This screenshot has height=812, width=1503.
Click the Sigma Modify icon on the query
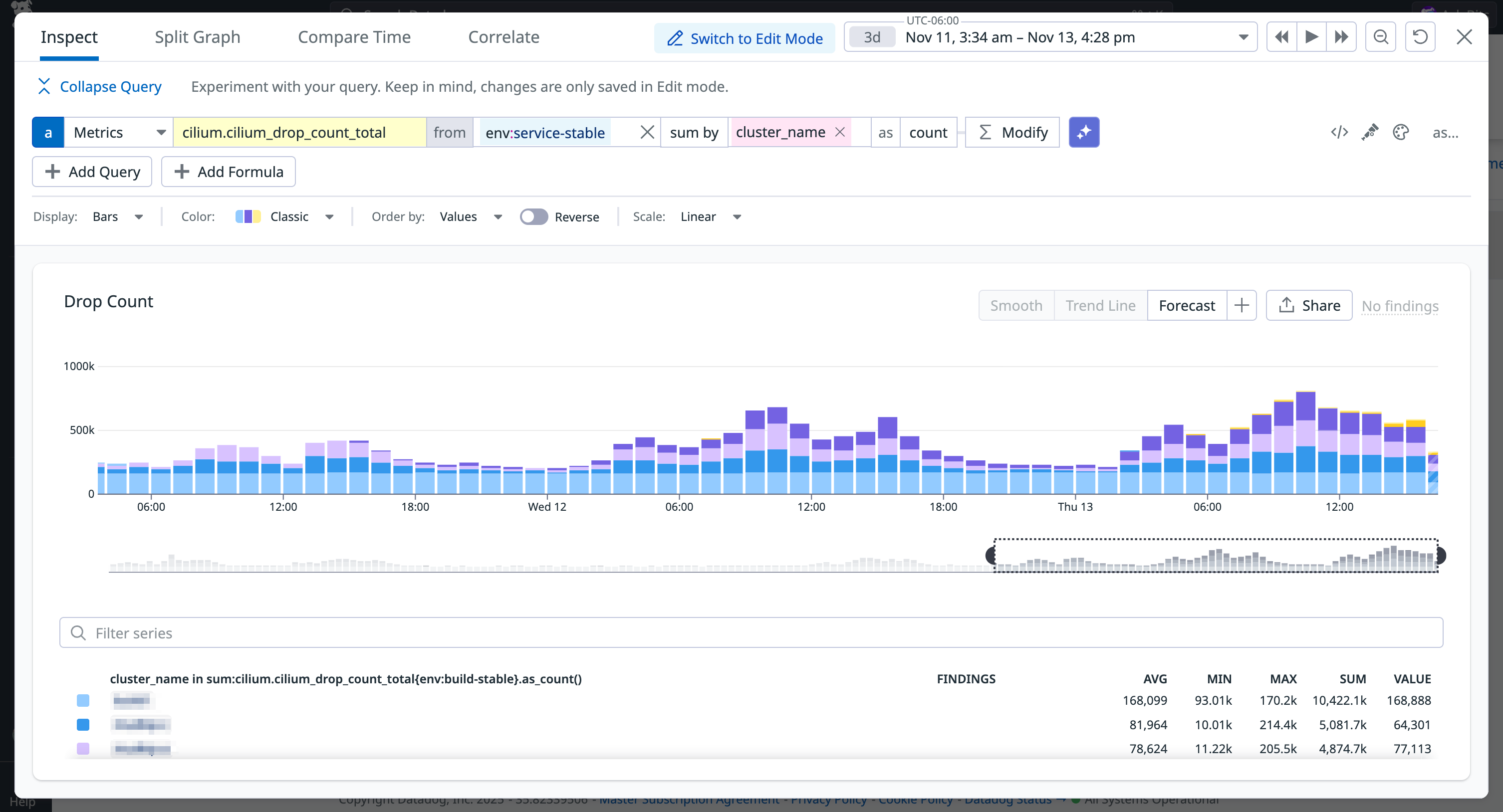[986, 132]
